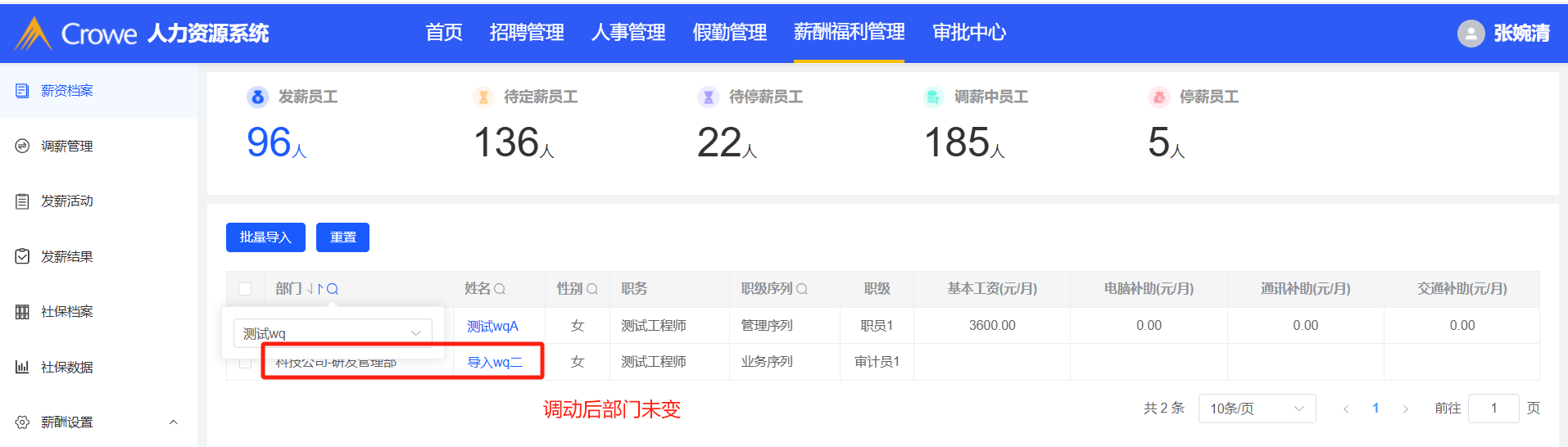Click the 调薪管理 sidebar icon

tap(22, 146)
